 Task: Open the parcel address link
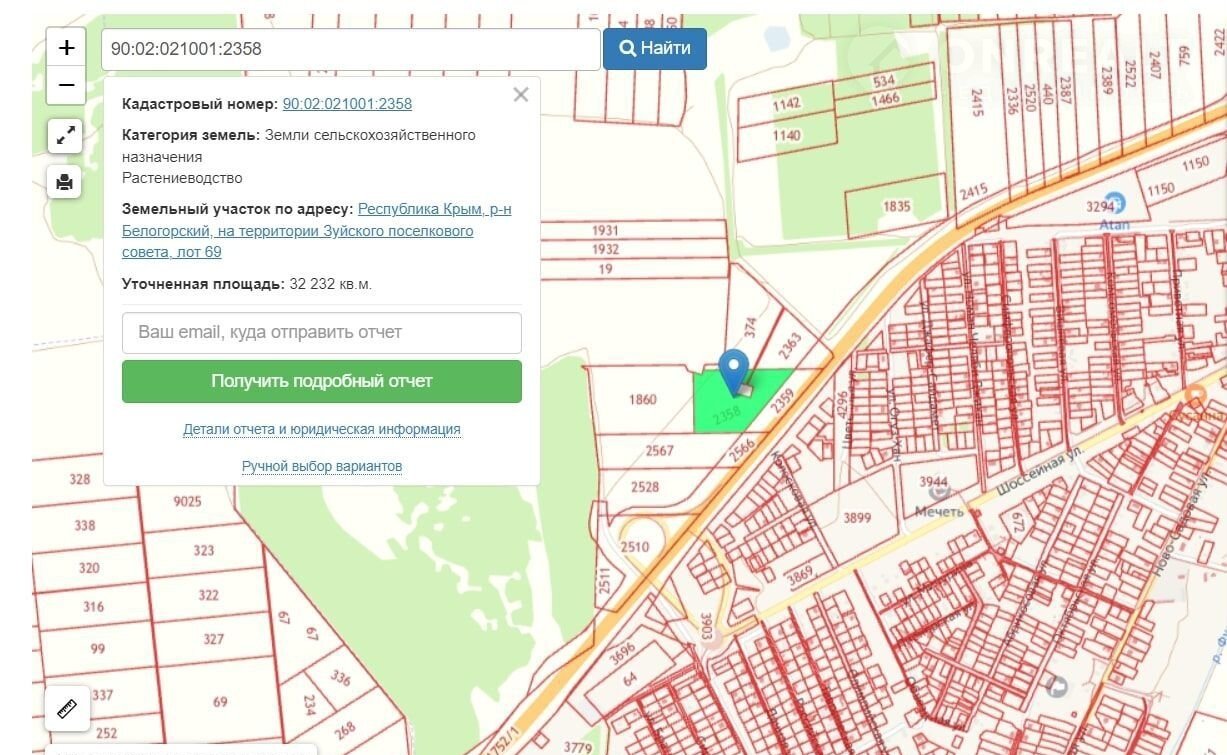(316, 231)
